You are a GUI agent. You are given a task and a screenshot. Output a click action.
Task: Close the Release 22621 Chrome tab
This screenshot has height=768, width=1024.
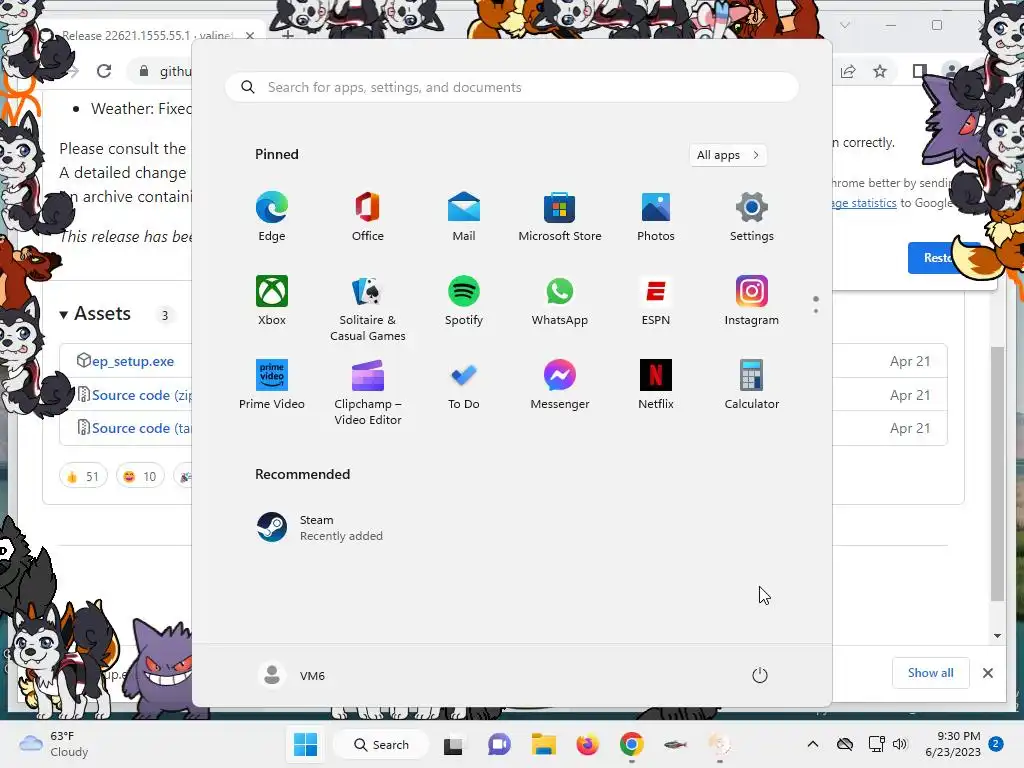click(249, 35)
